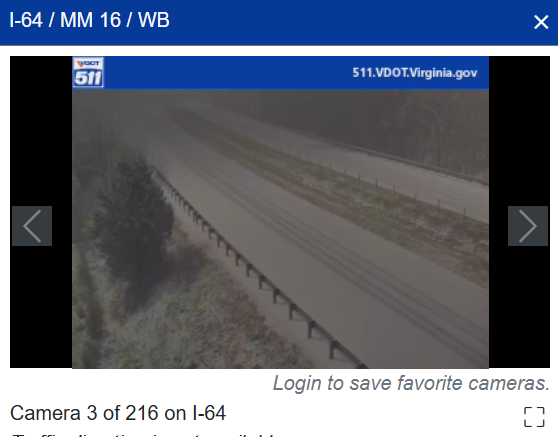Click the 511.VDOT.Virginia.gov watermark text

tap(415, 73)
